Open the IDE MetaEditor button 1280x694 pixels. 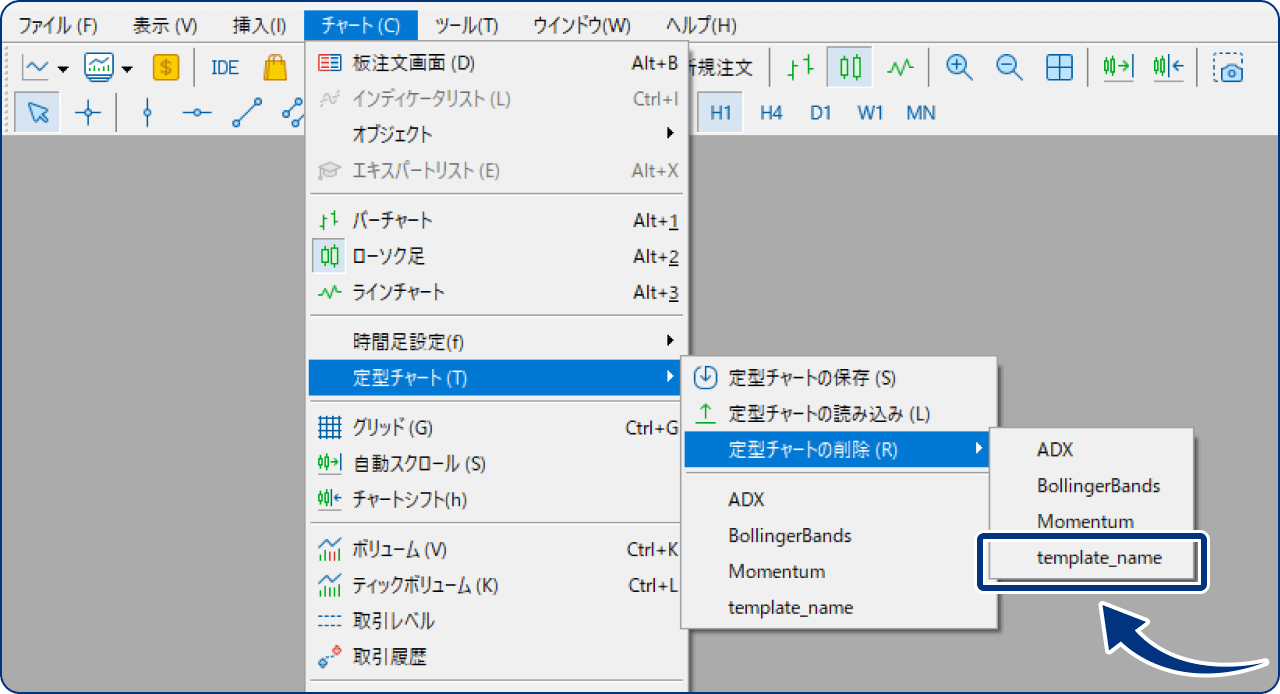[x=225, y=67]
